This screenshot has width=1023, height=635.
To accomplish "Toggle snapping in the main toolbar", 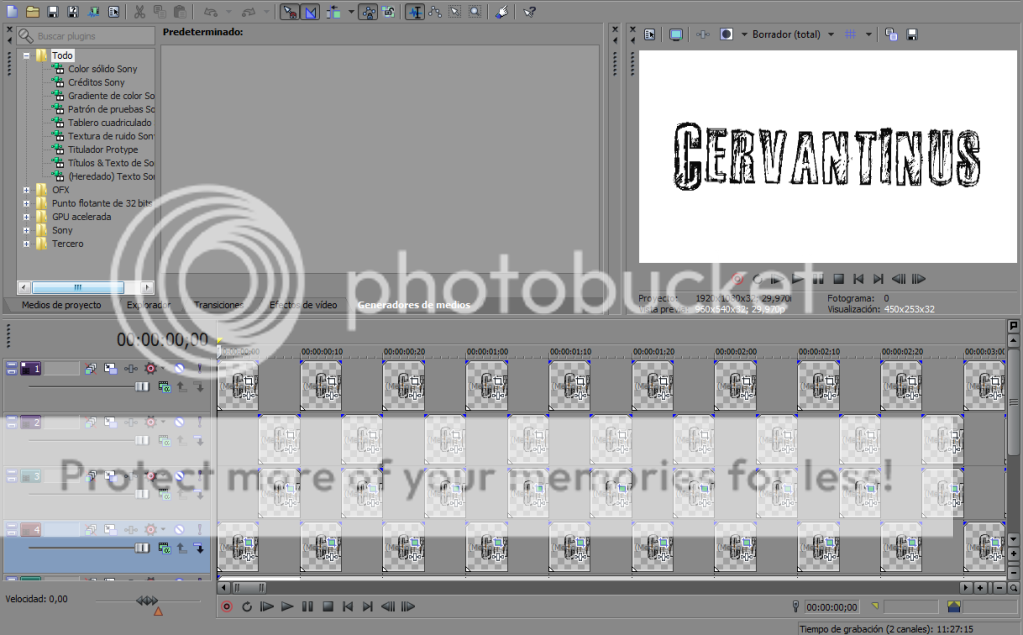I will click(289, 12).
